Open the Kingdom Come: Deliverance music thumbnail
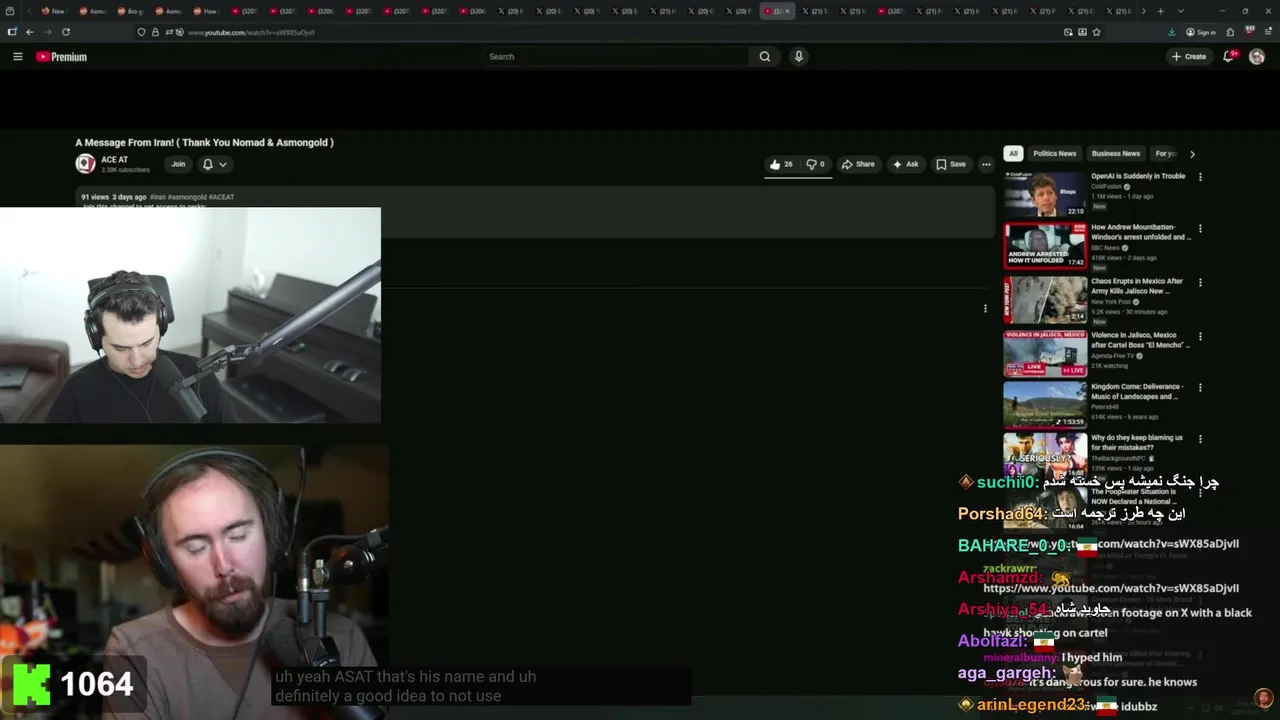The width and height of the screenshot is (1280, 720). [x=1045, y=404]
